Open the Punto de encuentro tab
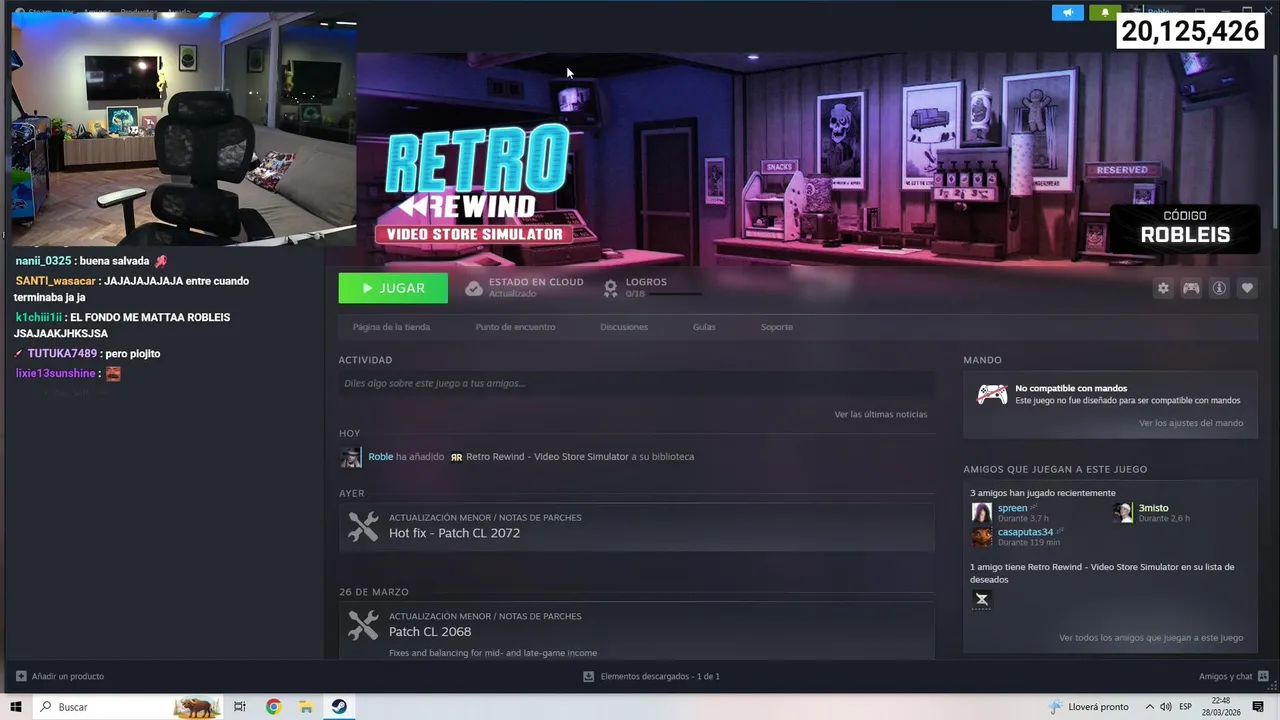 click(x=515, y=327)
